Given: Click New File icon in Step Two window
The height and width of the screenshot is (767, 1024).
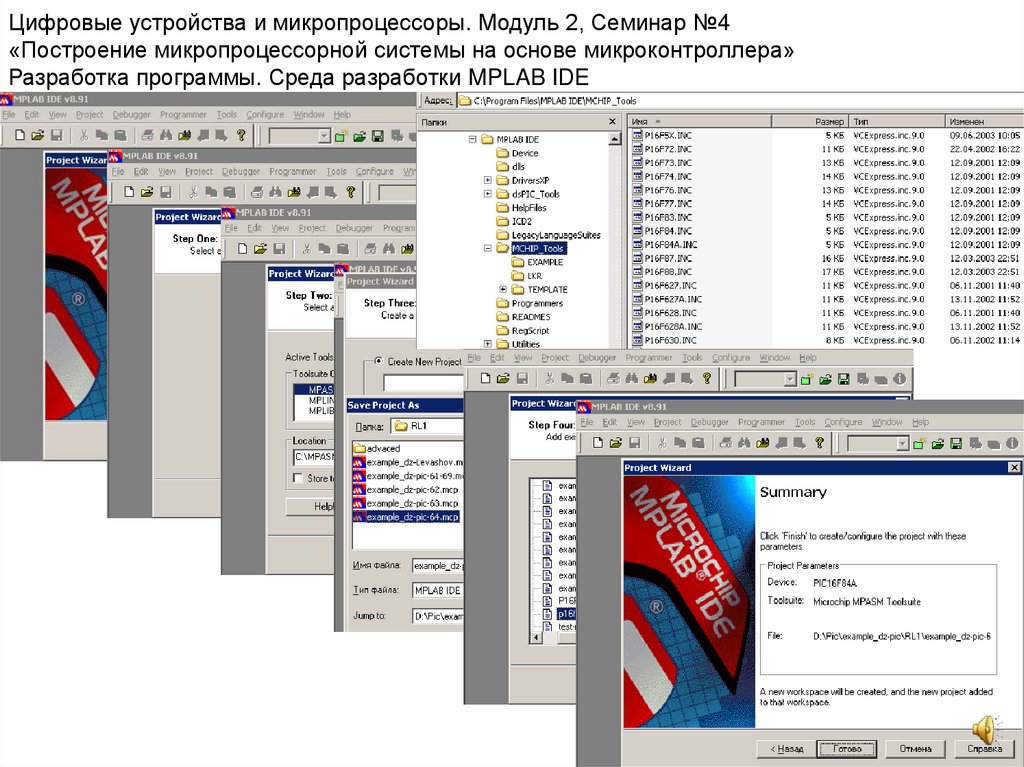Looking at the screenshot, I should point(242,249).
